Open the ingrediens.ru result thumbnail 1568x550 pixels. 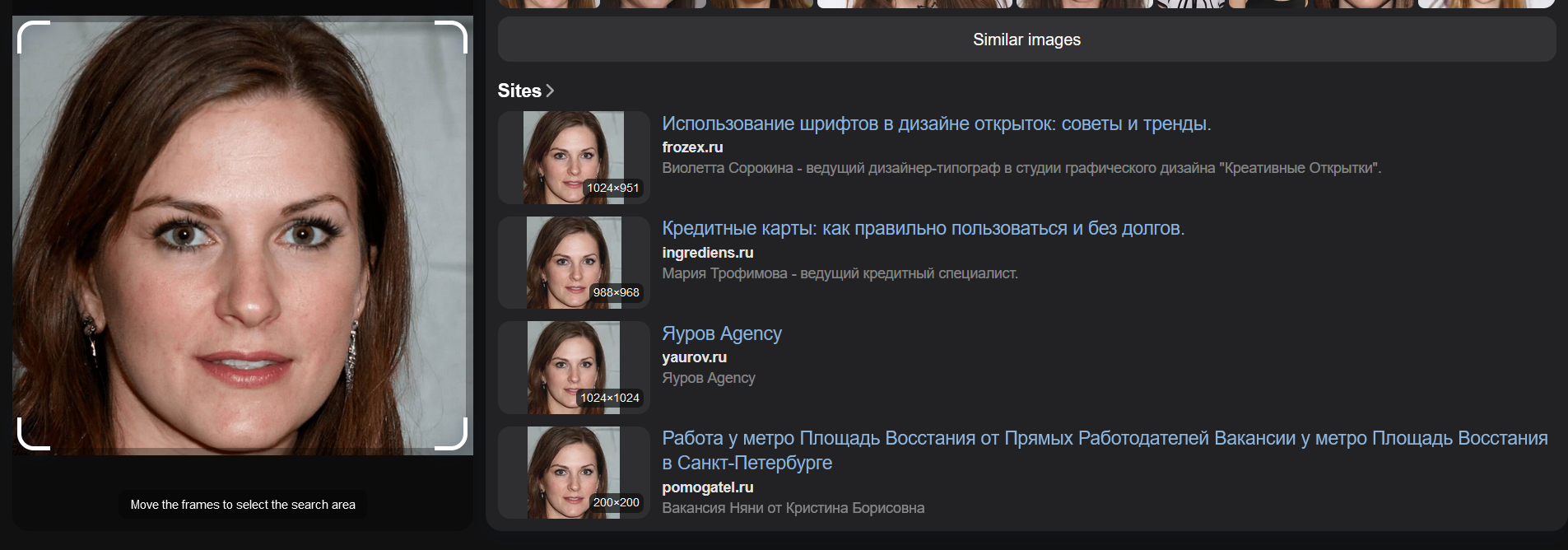574,263
